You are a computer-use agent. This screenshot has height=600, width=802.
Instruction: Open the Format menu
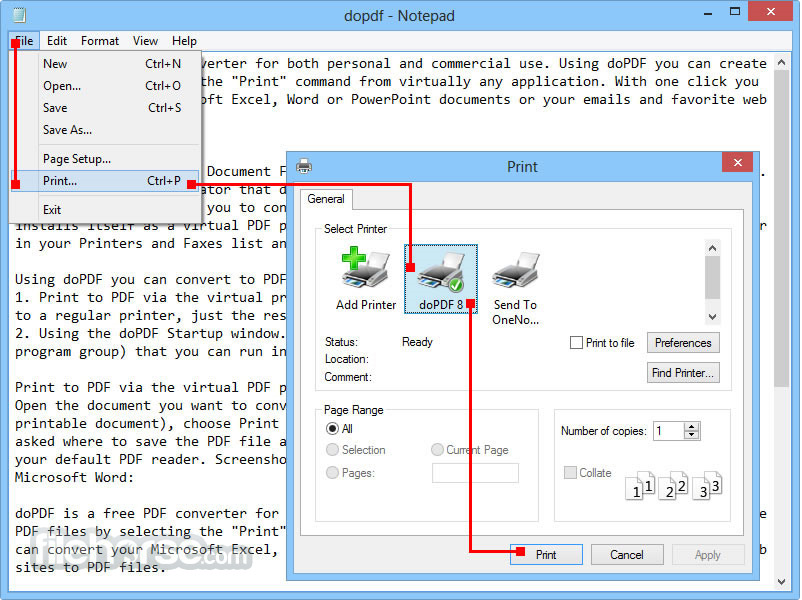pyautogui.click(x=100, y=41)
